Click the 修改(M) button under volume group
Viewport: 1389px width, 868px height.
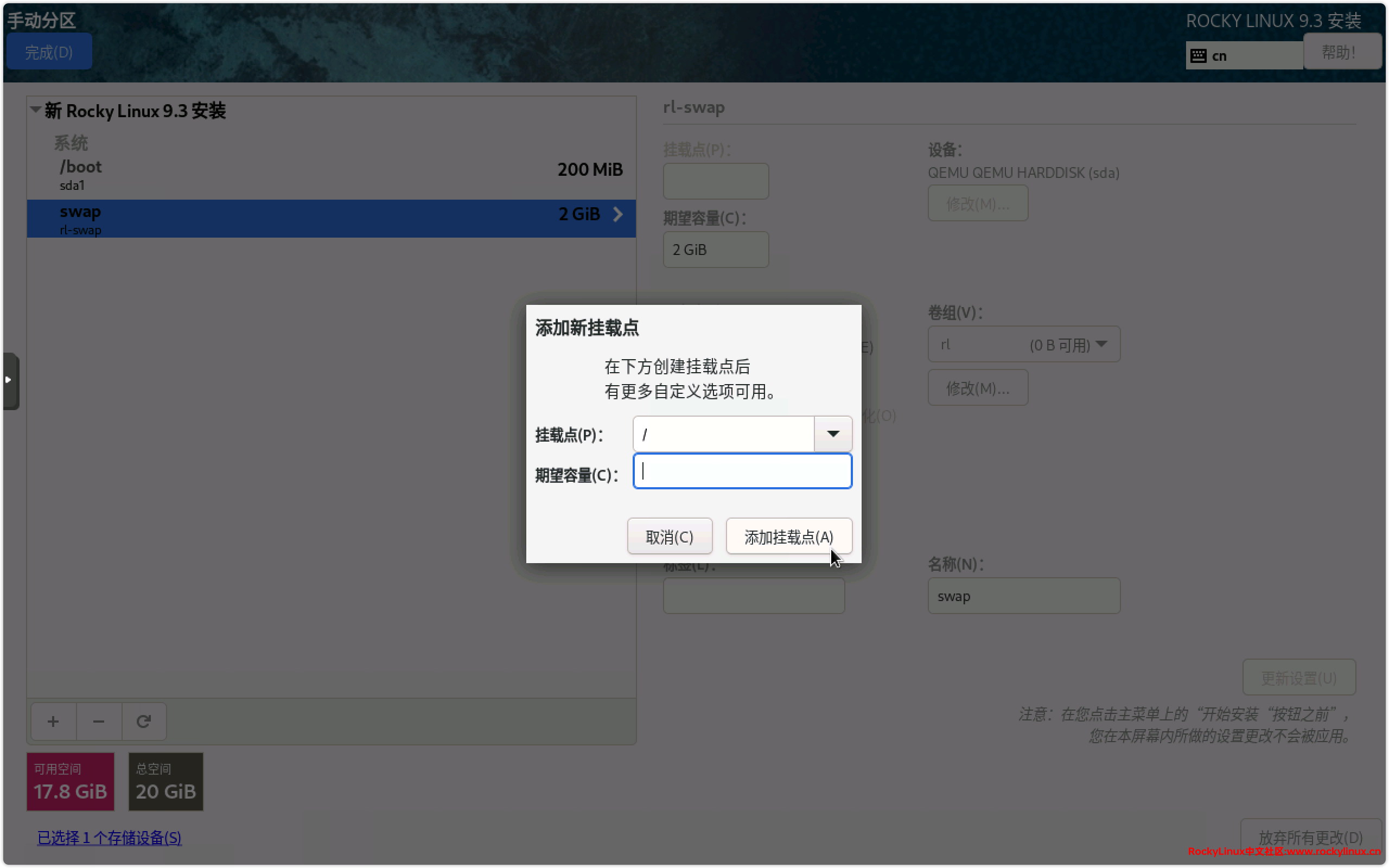tap(977, 388)
